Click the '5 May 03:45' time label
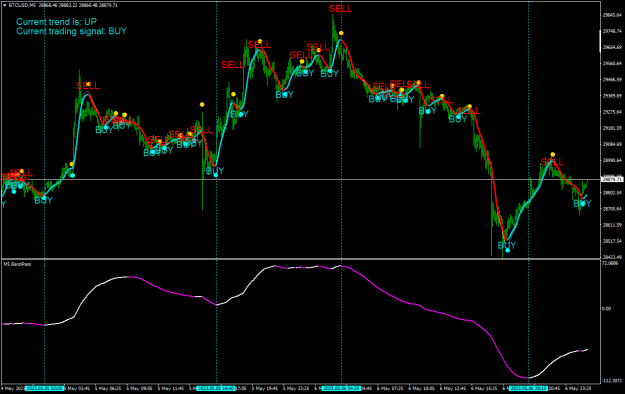Viewport: 625px width, 394px height. tap(77, 388)
